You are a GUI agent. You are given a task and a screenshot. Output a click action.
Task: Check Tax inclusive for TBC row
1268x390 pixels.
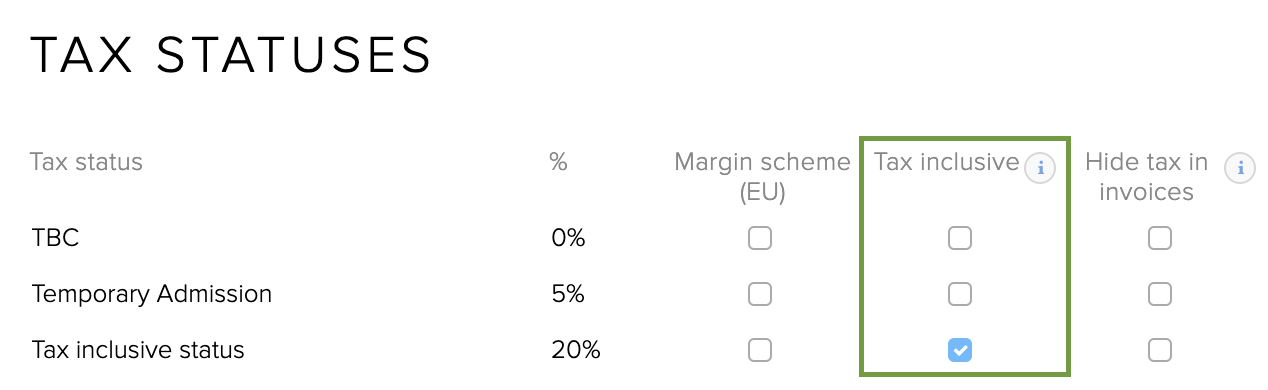tap(960, 238)
